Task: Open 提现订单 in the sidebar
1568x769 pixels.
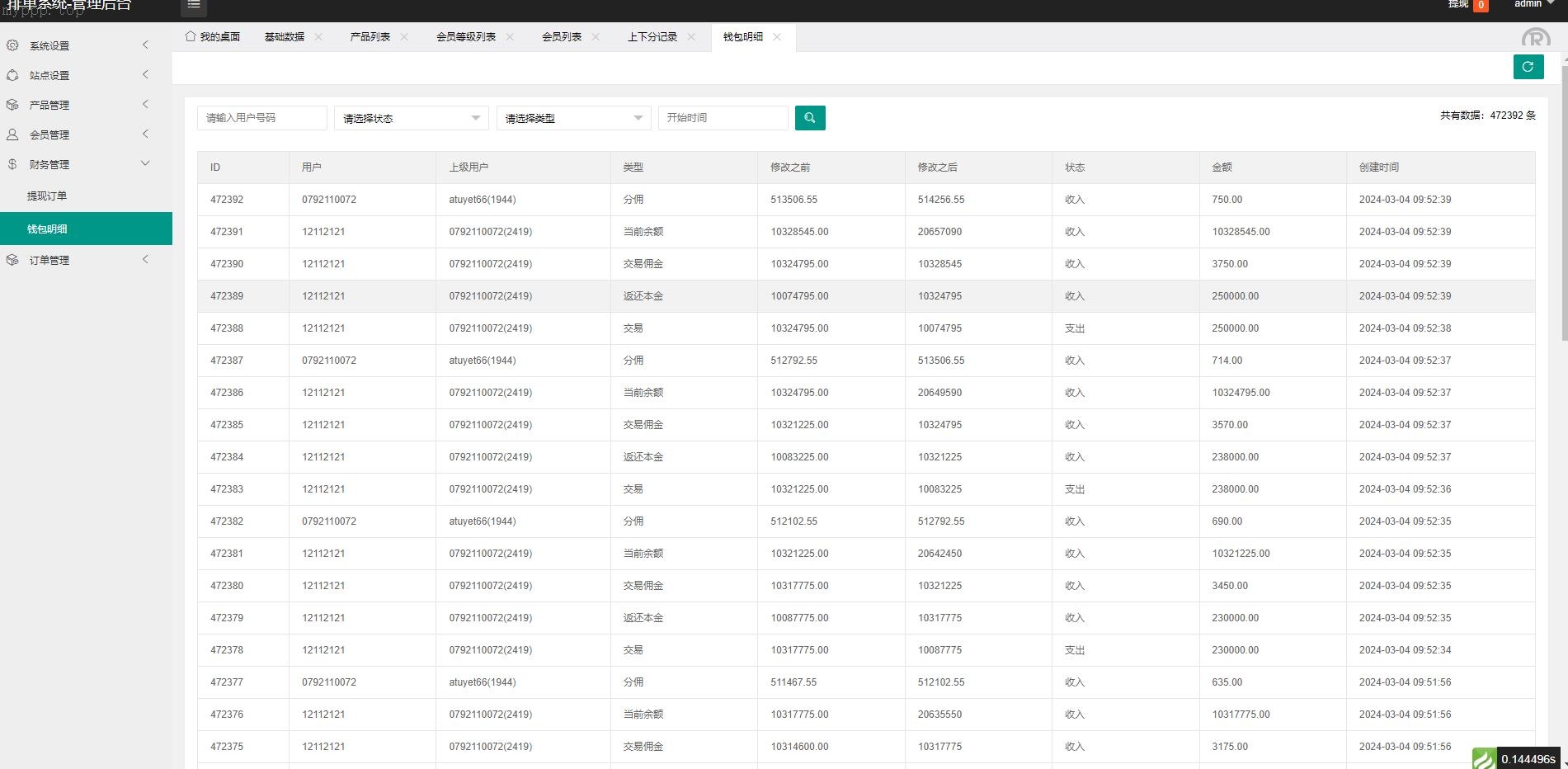Action: [47, 196]
